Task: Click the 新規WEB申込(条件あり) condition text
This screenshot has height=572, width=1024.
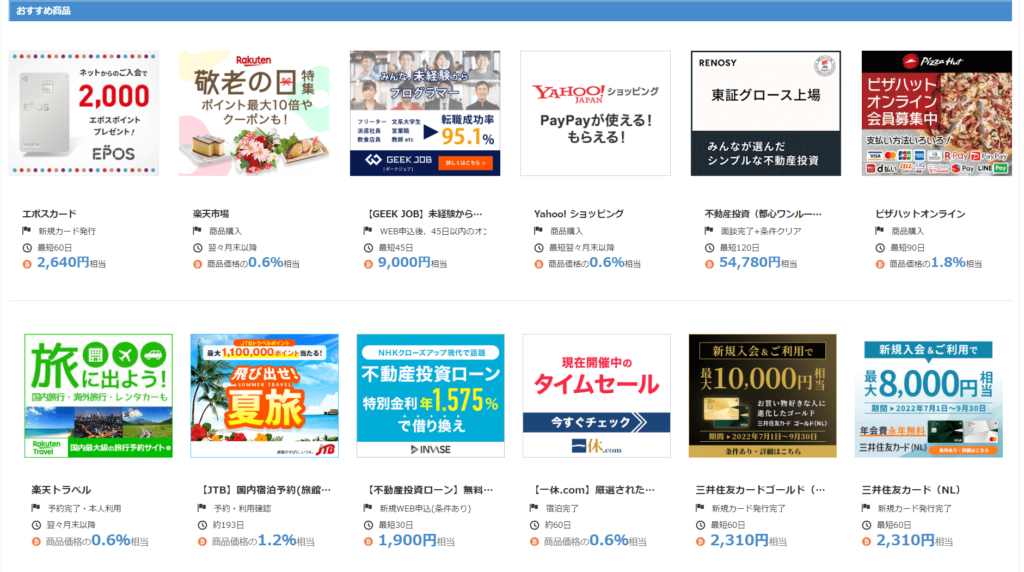Action: pos(424,508)
